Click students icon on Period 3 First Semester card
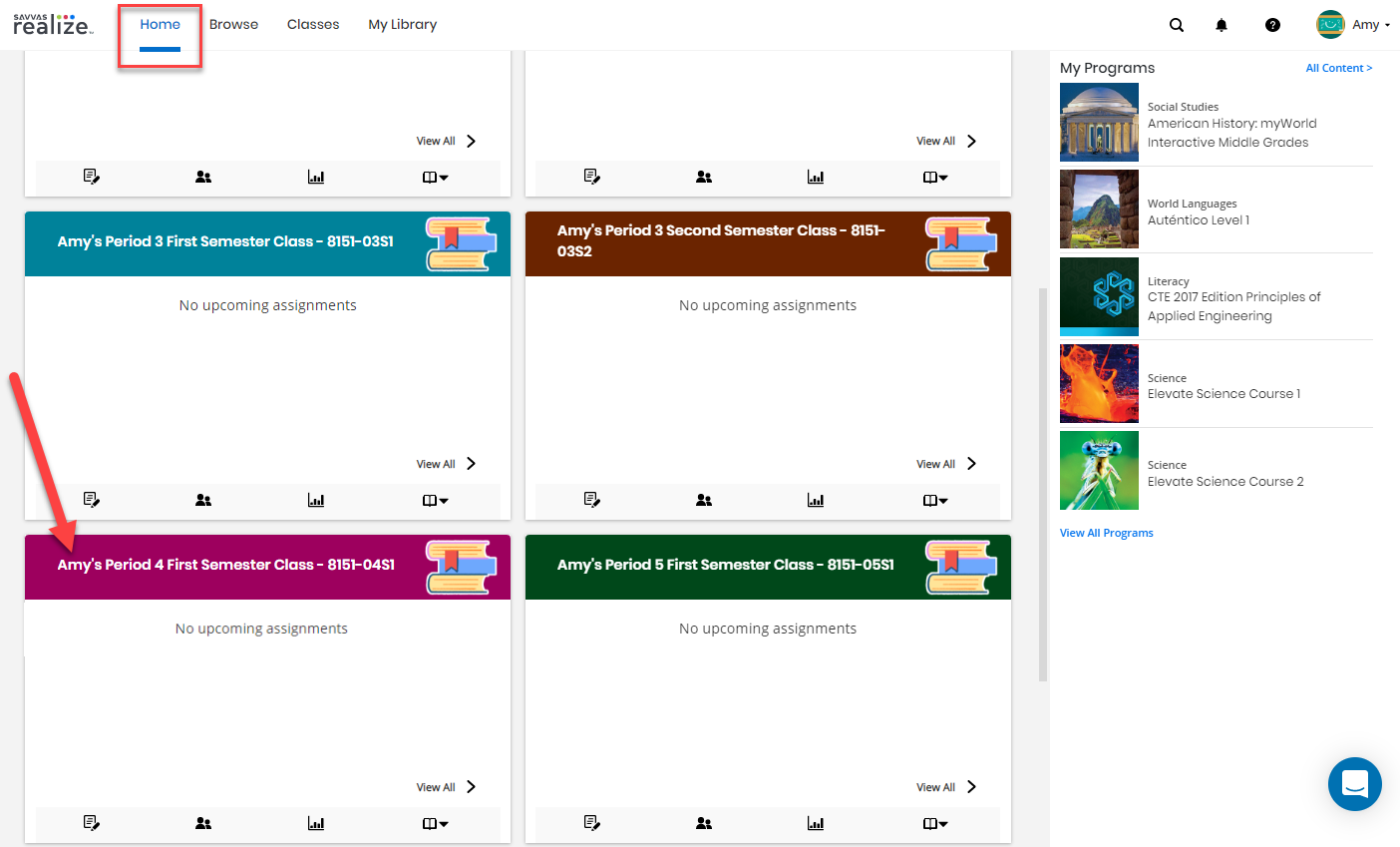 click(x=203, y=499)
